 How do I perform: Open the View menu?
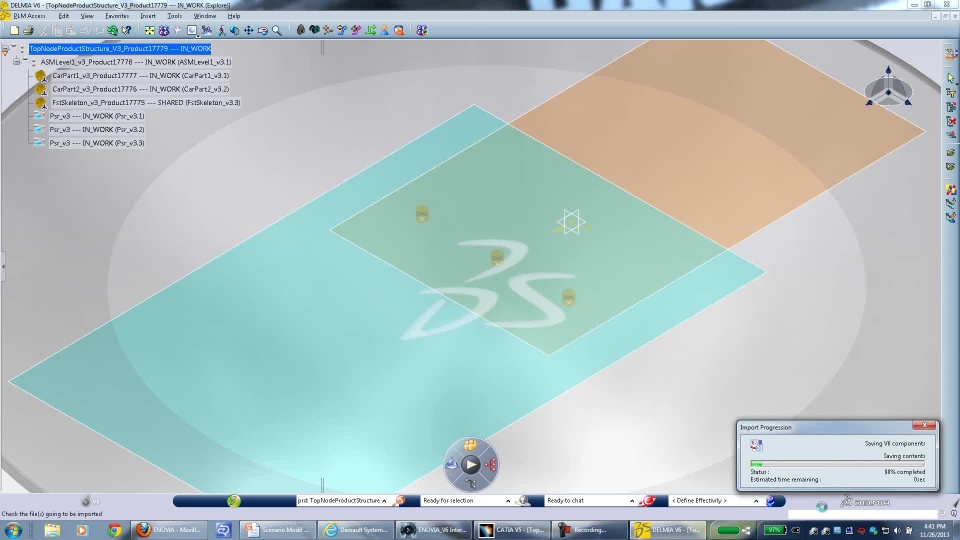click(x=87, y=16)
